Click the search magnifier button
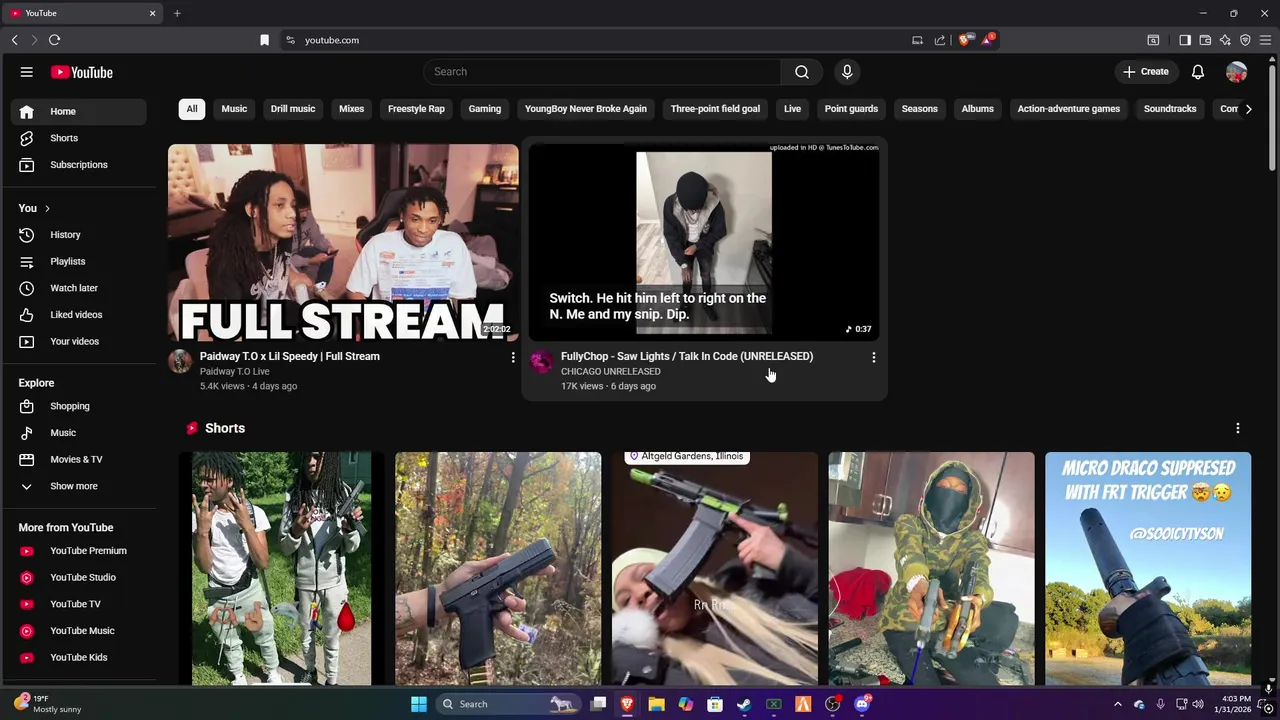Screen dimensions: 1280x720 coord(802,72)
